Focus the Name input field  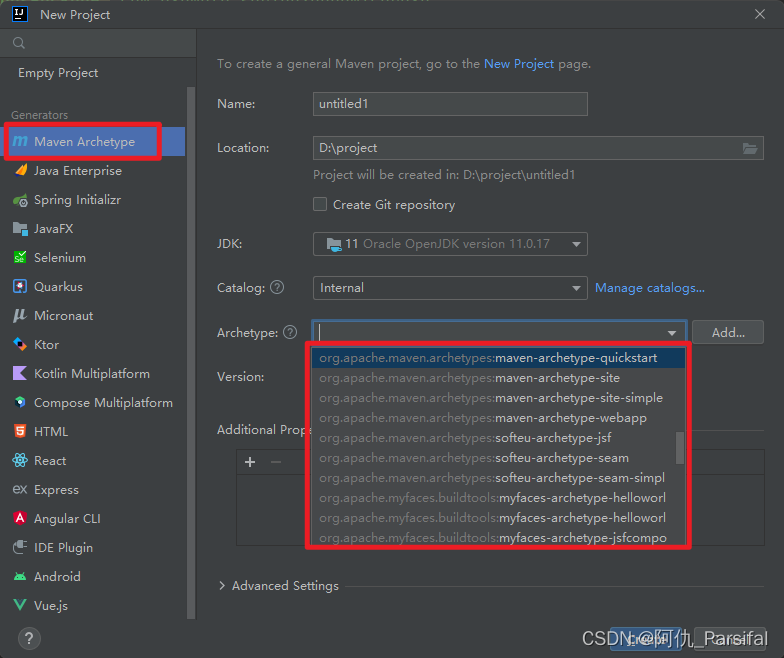point(450,104)
